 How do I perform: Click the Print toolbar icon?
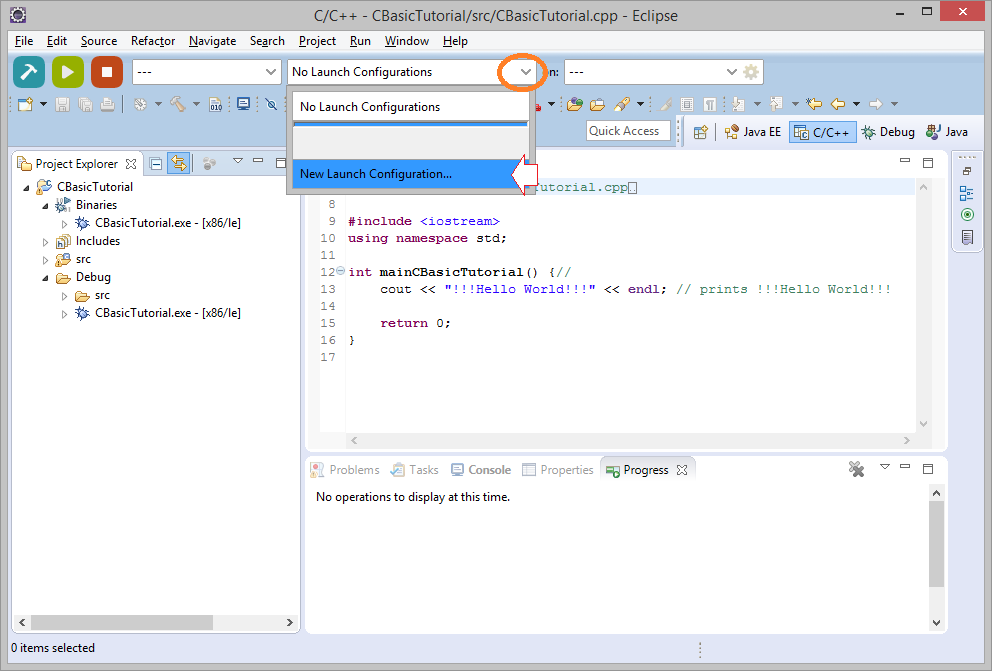(108, 104)
